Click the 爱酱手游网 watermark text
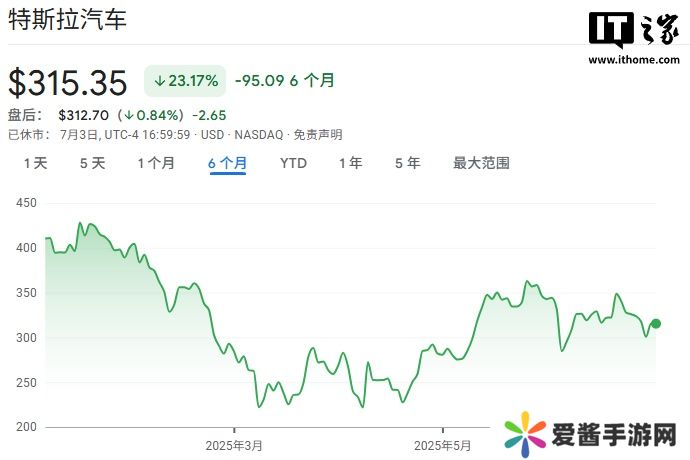This screenshot has height=460, width=690. click(x=614, y=434)
